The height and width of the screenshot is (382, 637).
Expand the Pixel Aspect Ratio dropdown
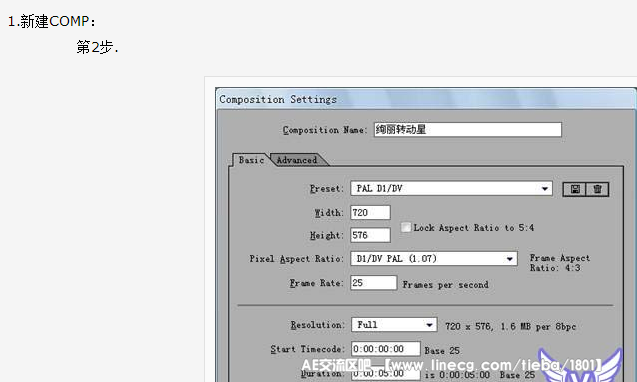pyautogui.click(x=434, y=258)
